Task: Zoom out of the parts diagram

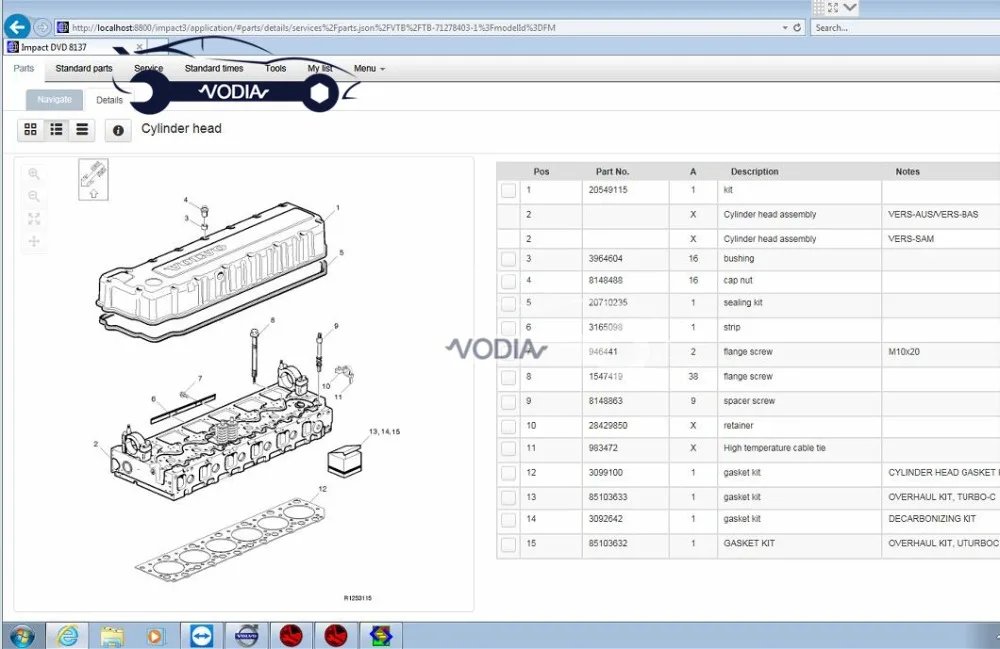Action: 34,196
